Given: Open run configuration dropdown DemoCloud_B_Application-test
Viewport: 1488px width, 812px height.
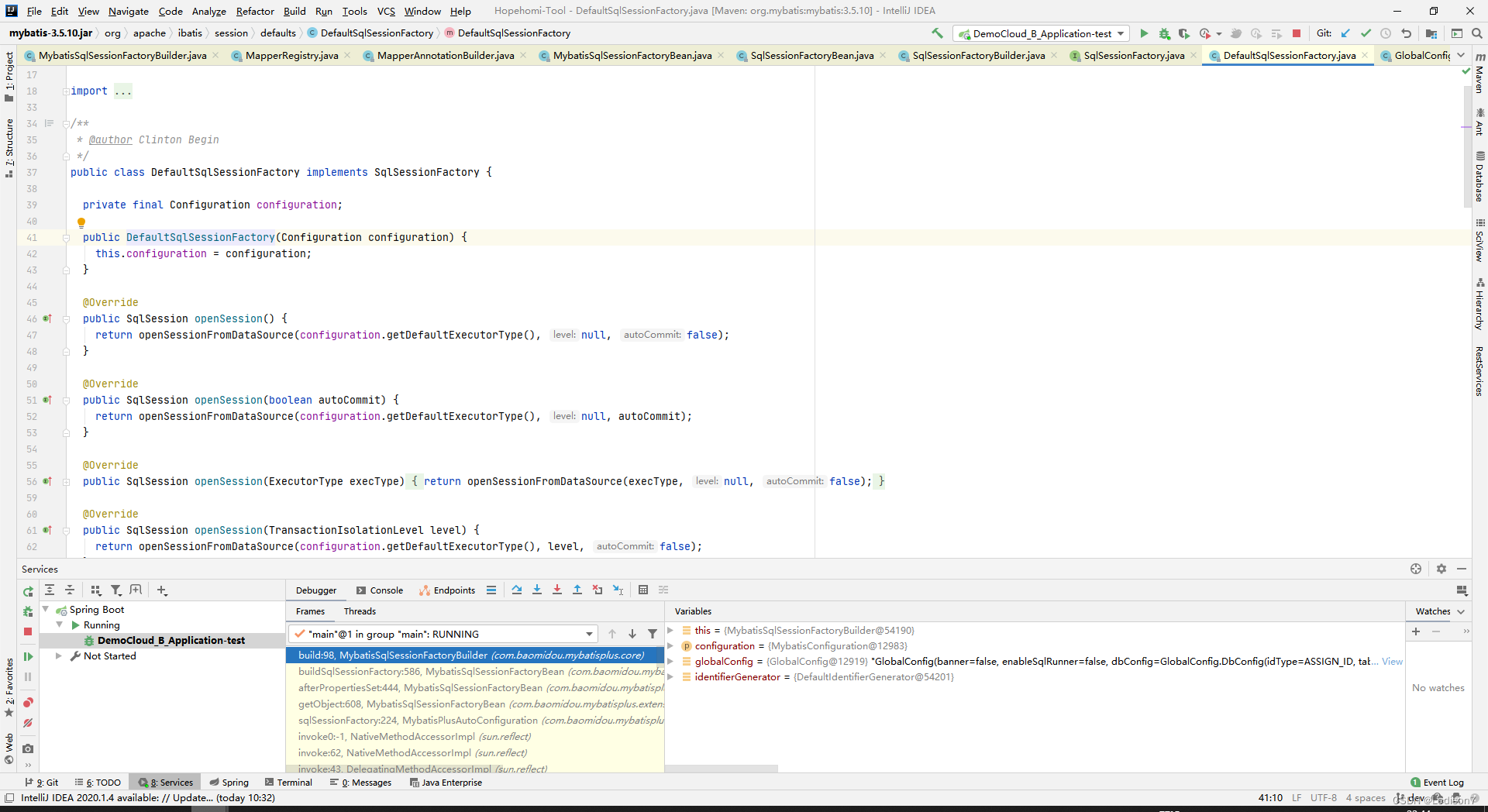Looking at the screenshot, I should 1041,33.
